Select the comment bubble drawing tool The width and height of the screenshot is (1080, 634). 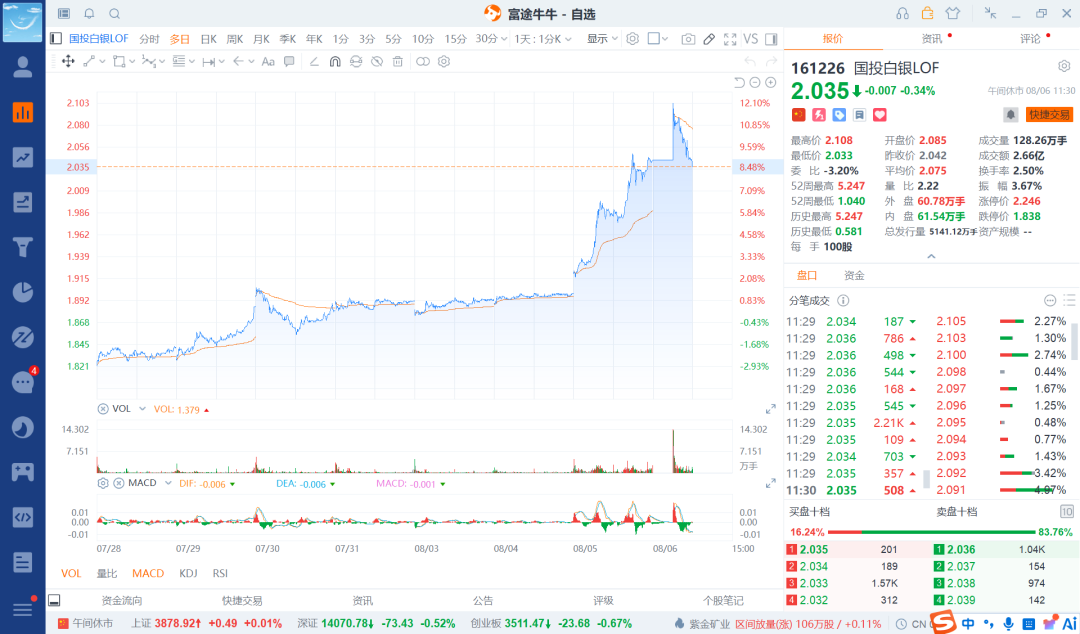tap(289, 61)
